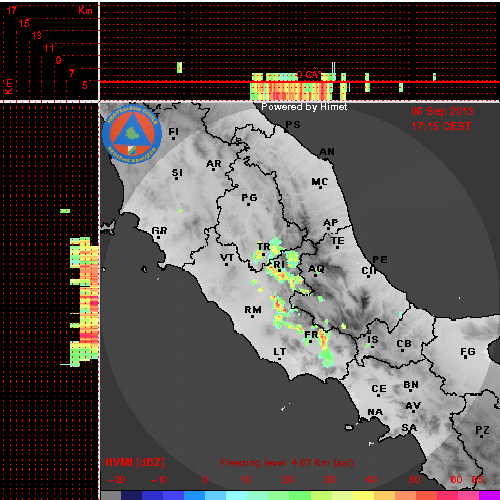The image size is (500, 500).
Task: Click the PS city label
Action: pyautogui.click(x=293, y=124)
